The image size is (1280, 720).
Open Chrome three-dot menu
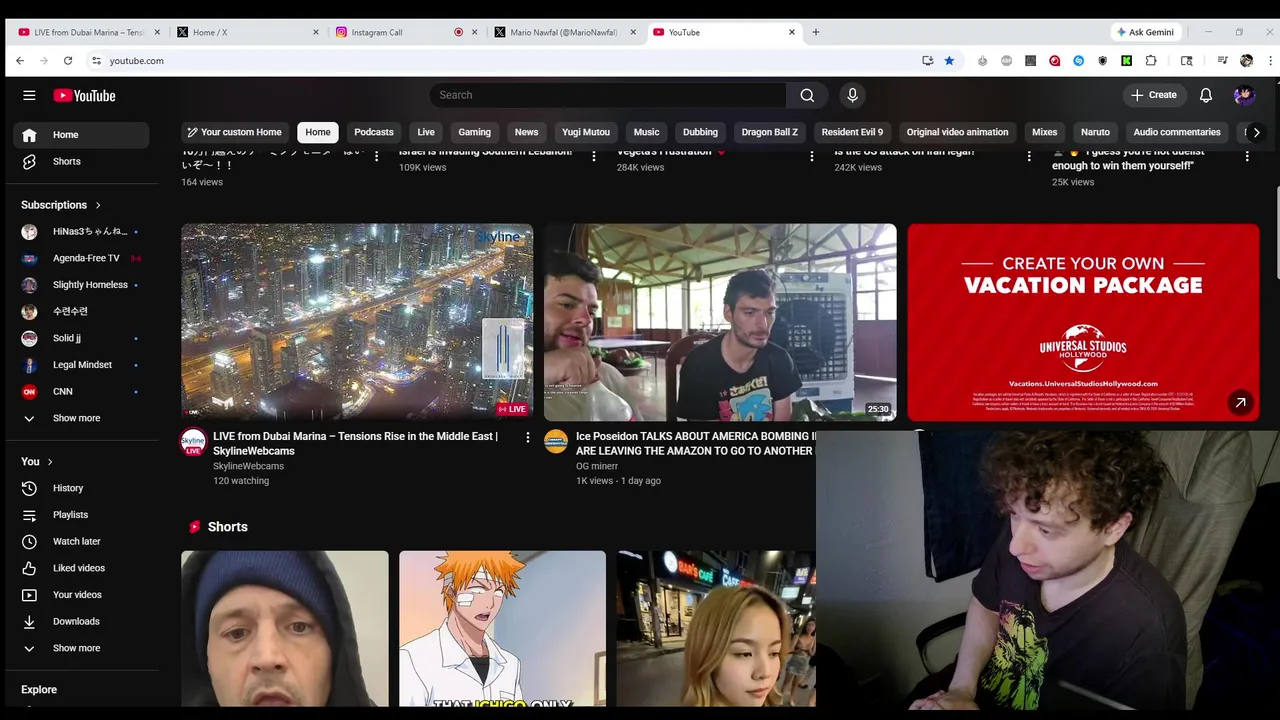1270,61
